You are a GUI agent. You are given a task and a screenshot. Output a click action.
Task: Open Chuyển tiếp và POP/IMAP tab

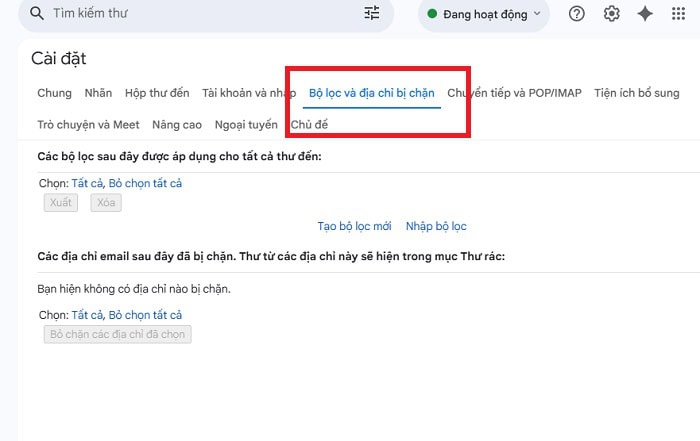tap(514, 93)
